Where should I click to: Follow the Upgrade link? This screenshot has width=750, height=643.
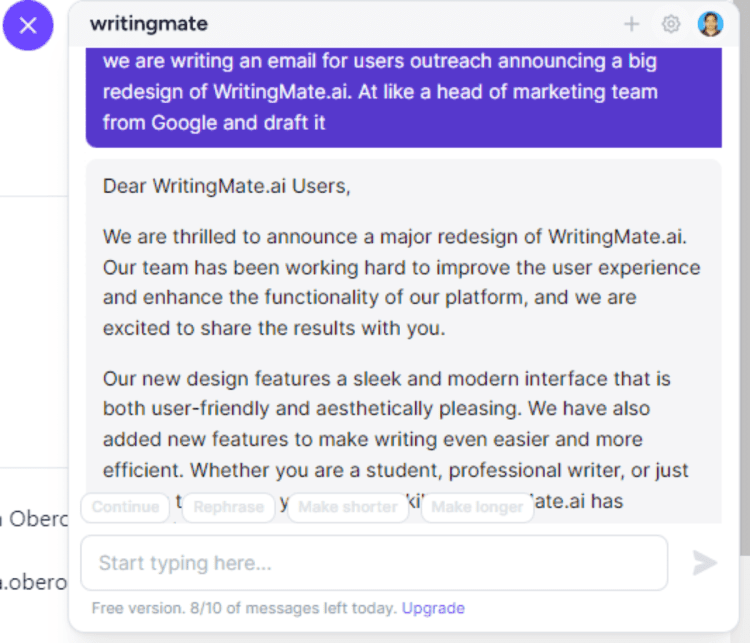(433, 608)
